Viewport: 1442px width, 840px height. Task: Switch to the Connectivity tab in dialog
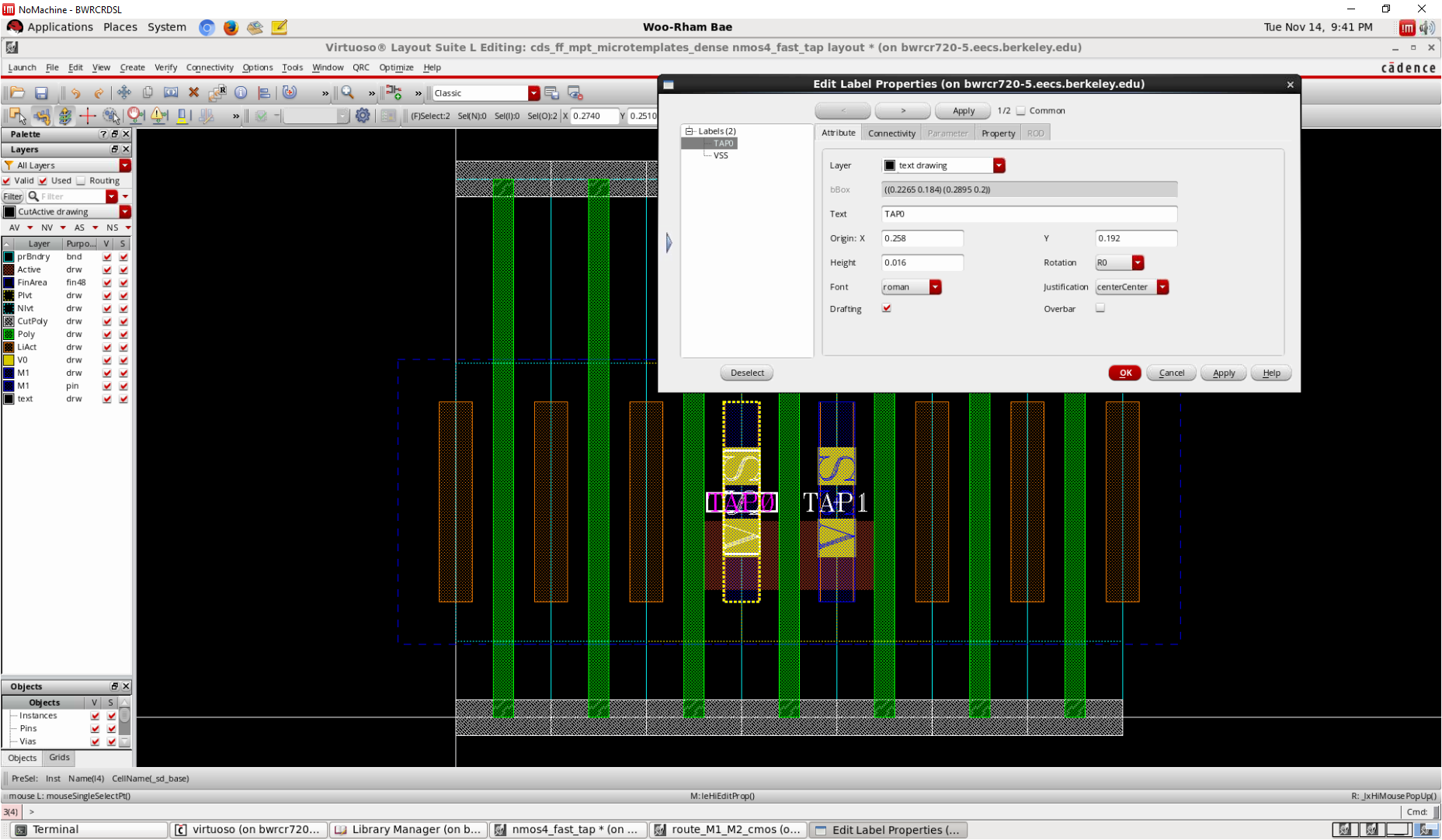[x=891, y=134]
